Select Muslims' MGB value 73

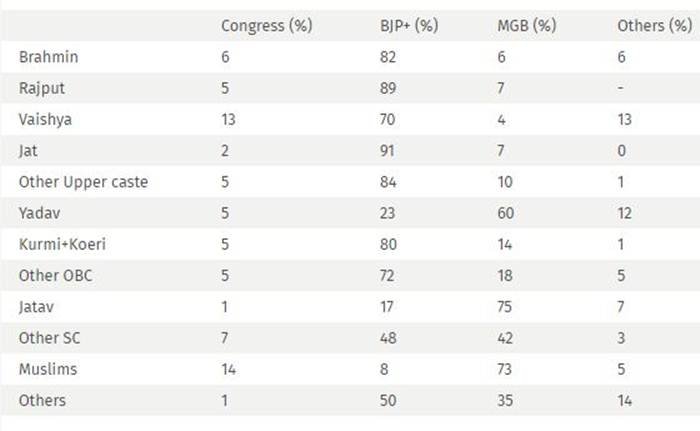[504, 369]
